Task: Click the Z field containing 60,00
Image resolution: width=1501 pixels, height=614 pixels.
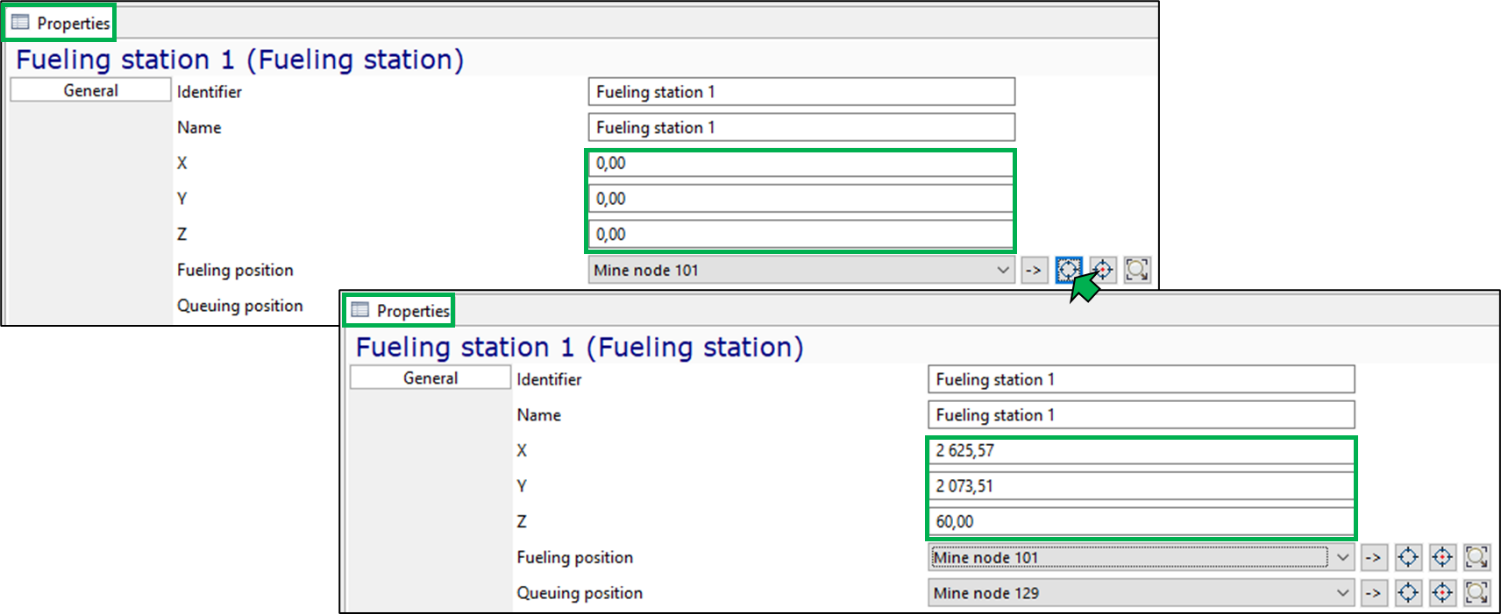Action: click(x=1142, y=522)
